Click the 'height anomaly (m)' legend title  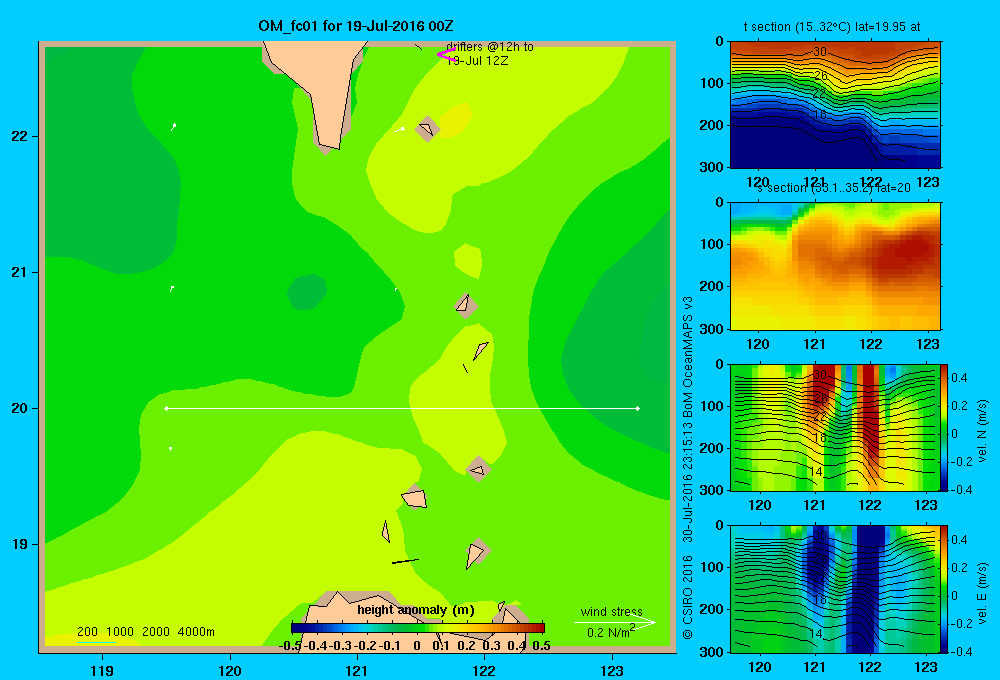416,610
